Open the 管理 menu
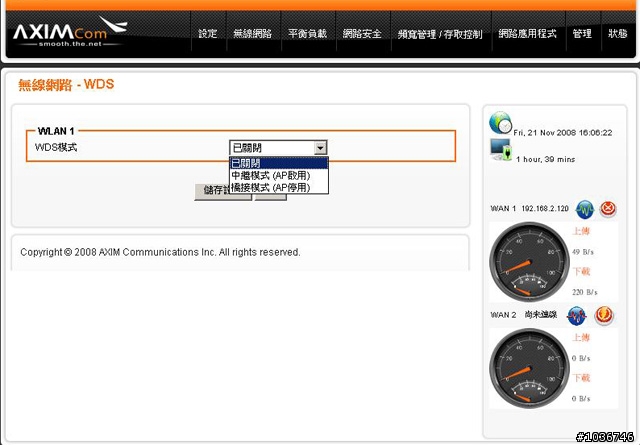This screenshot has height=445, width=640. [x=582, y=33]
